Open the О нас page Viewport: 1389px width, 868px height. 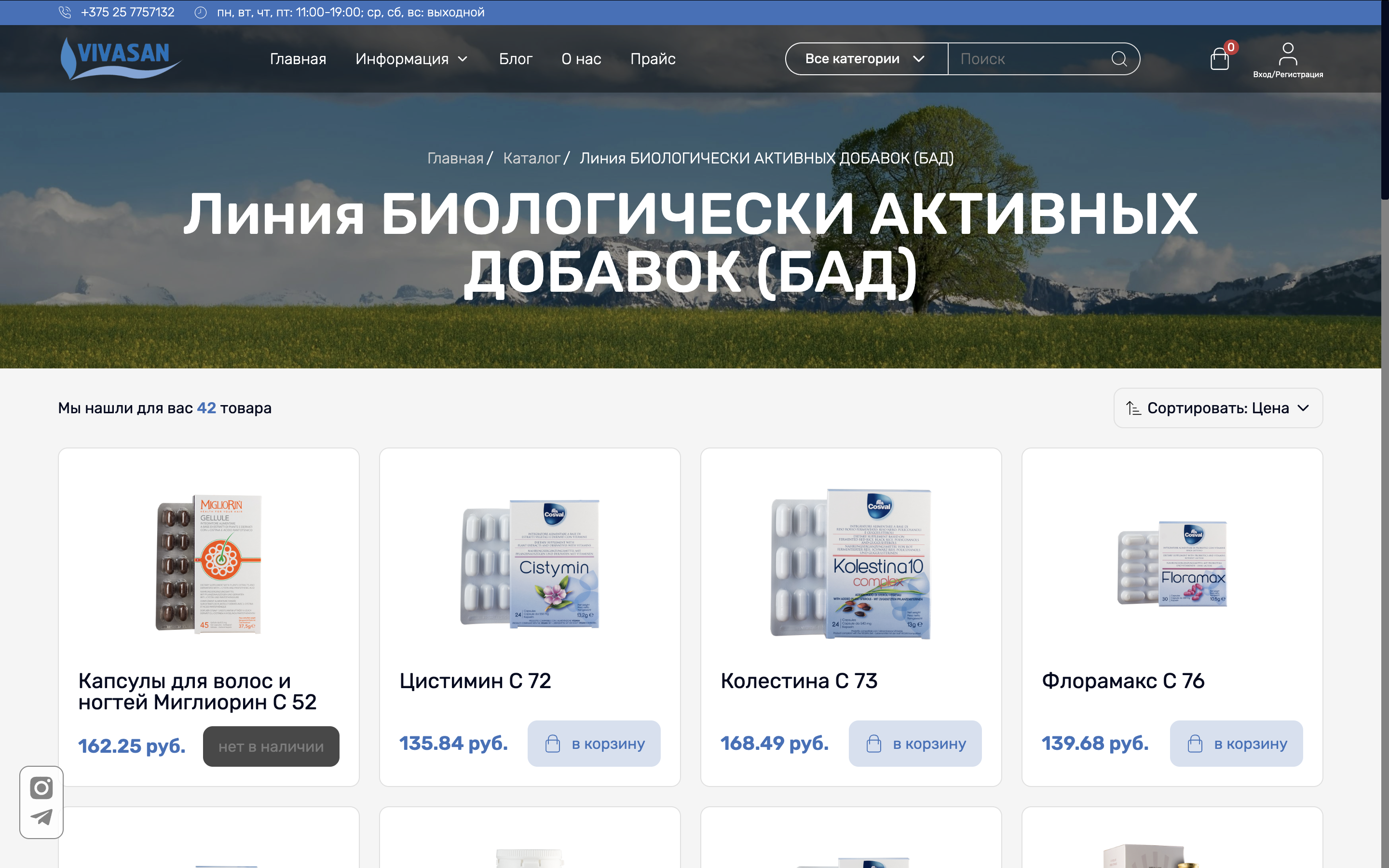pyautogui.click(x=581, y=58)
